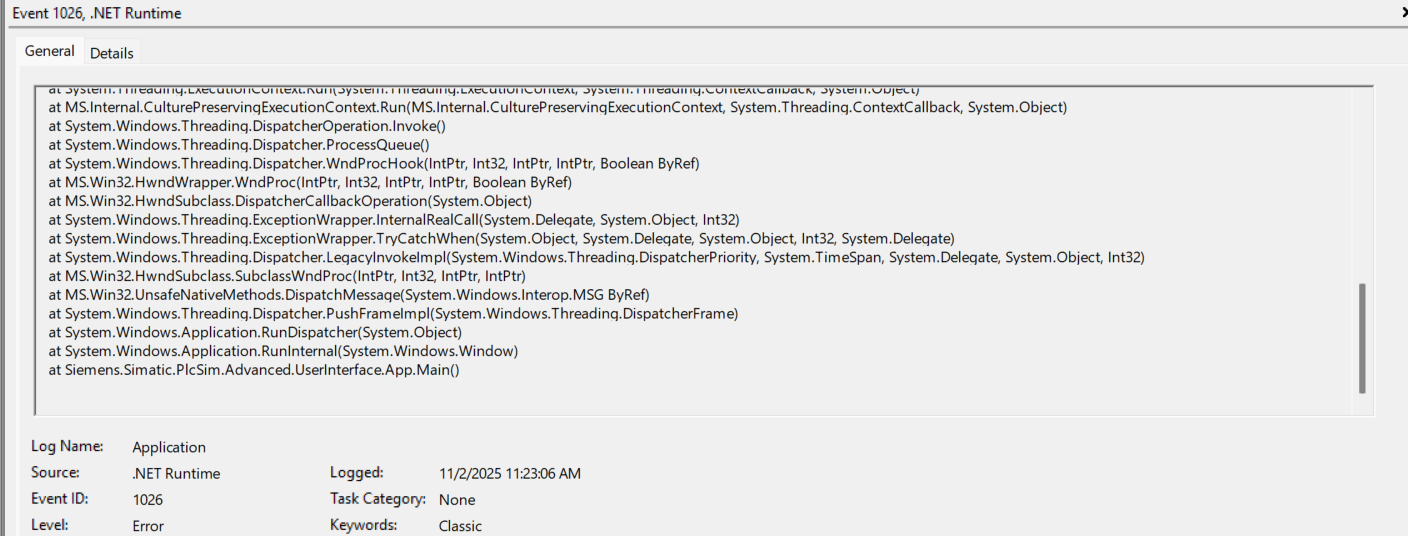Click the Keywords value Classic

point(460,526)
